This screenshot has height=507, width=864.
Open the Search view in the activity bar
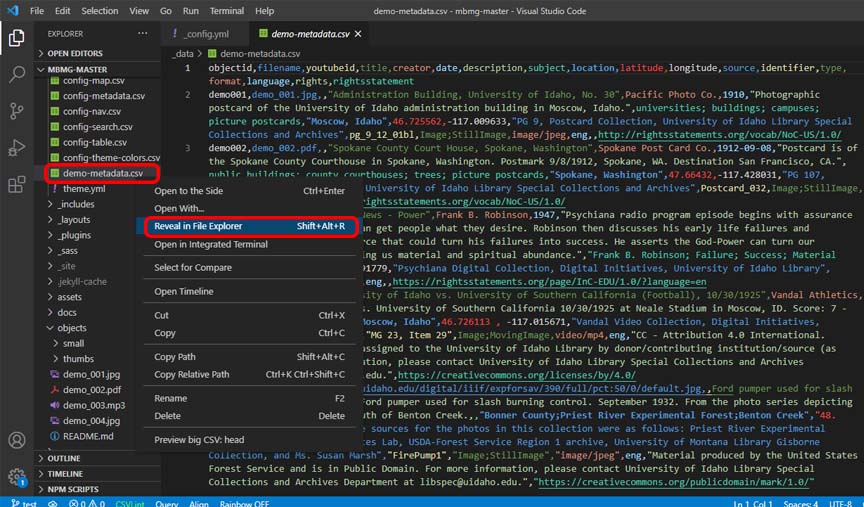17,74
